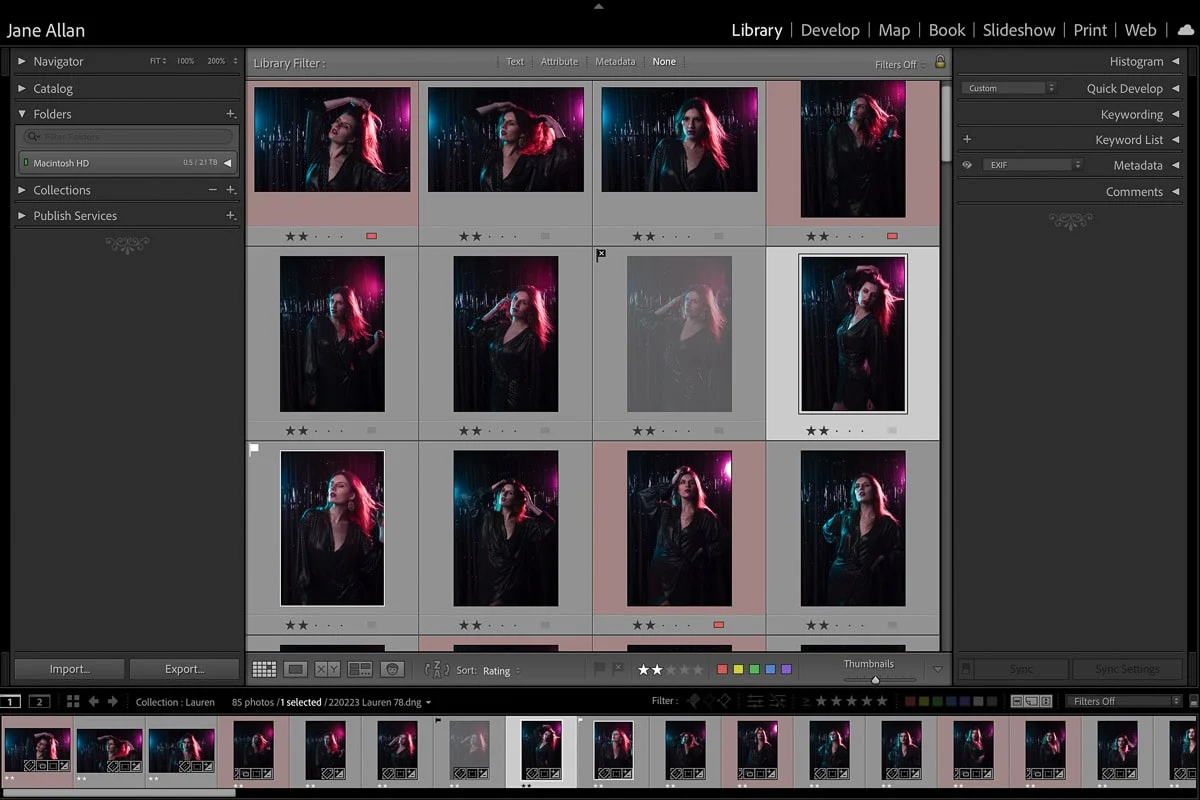Click the Export button

tap(184, 669)
